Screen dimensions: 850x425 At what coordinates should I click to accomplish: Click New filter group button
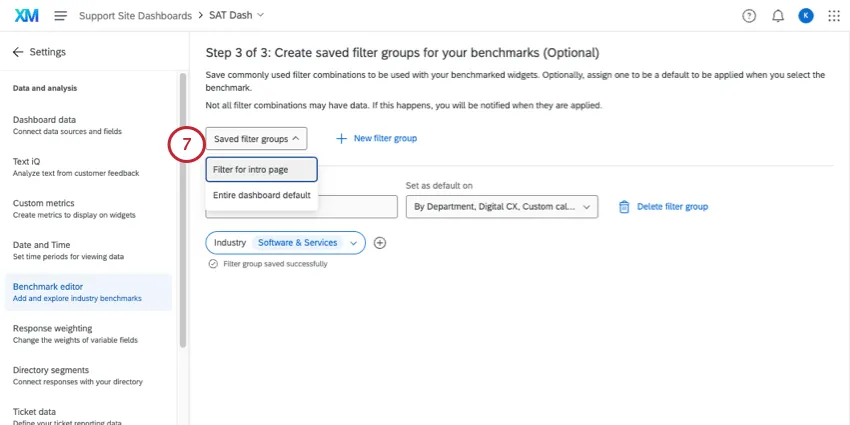click(x=376, y=139)
